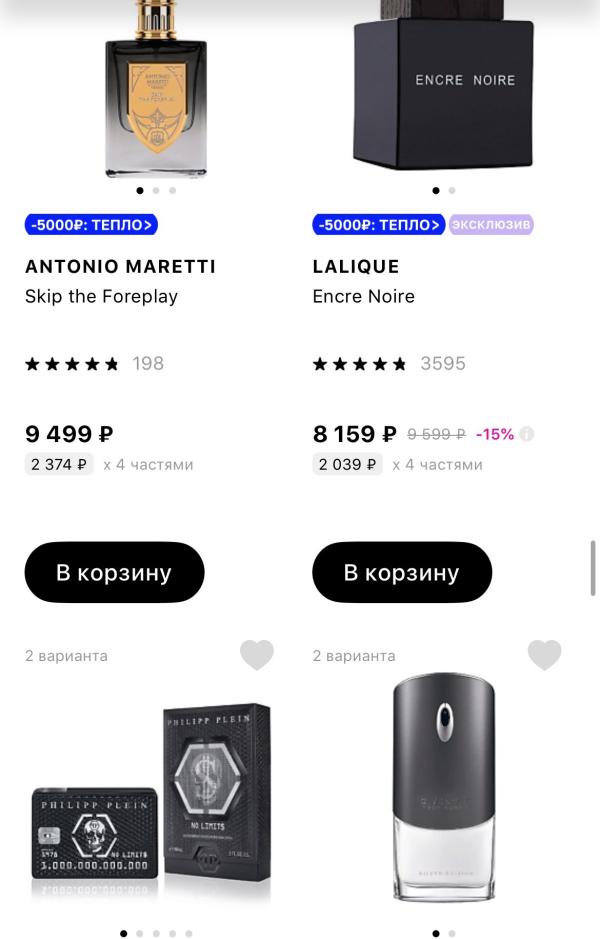Select second image dot for Antonio Maretti
600x939 pixels.
coord(156,190)
